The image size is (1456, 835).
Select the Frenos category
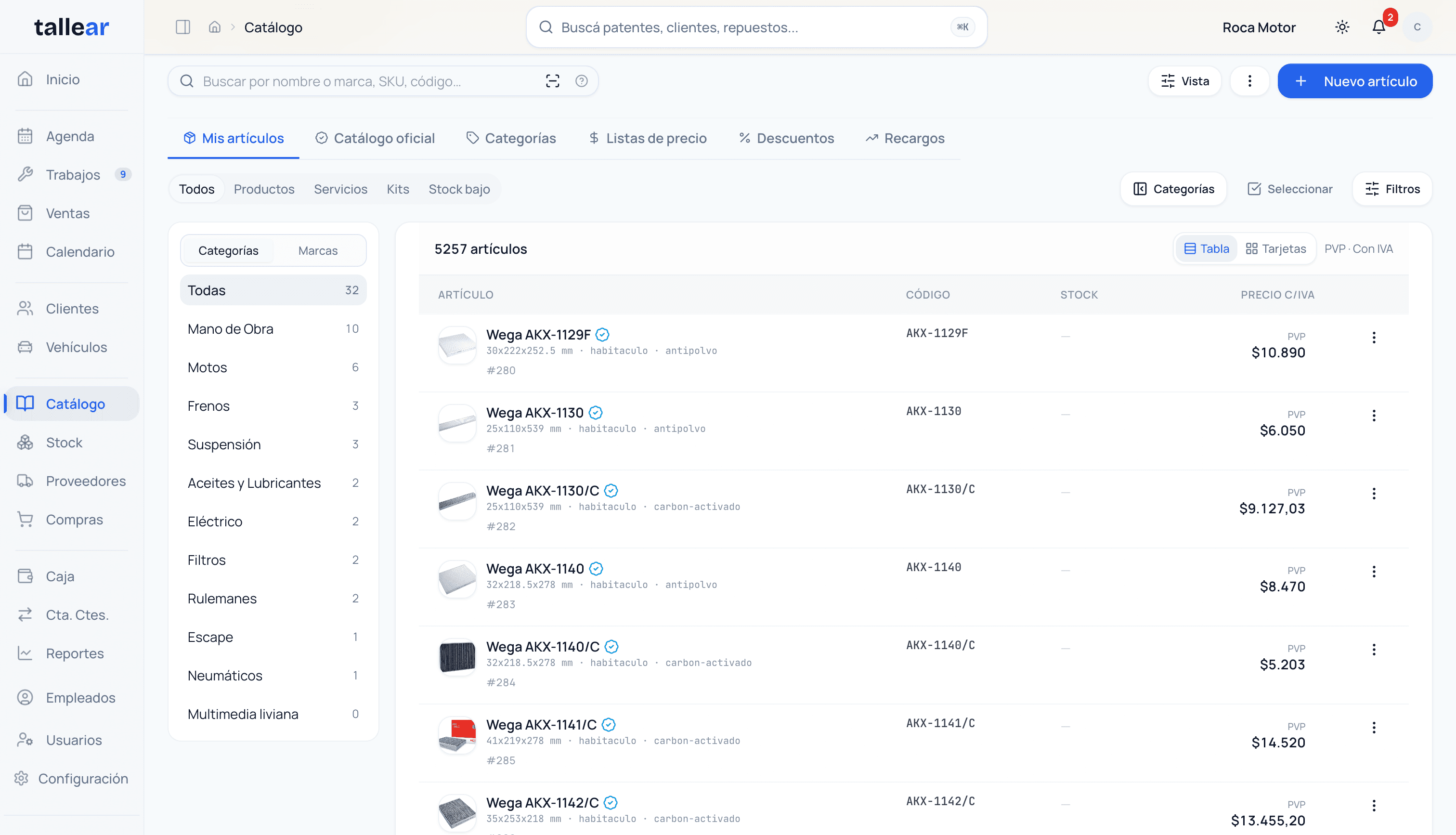click(273, 405)
